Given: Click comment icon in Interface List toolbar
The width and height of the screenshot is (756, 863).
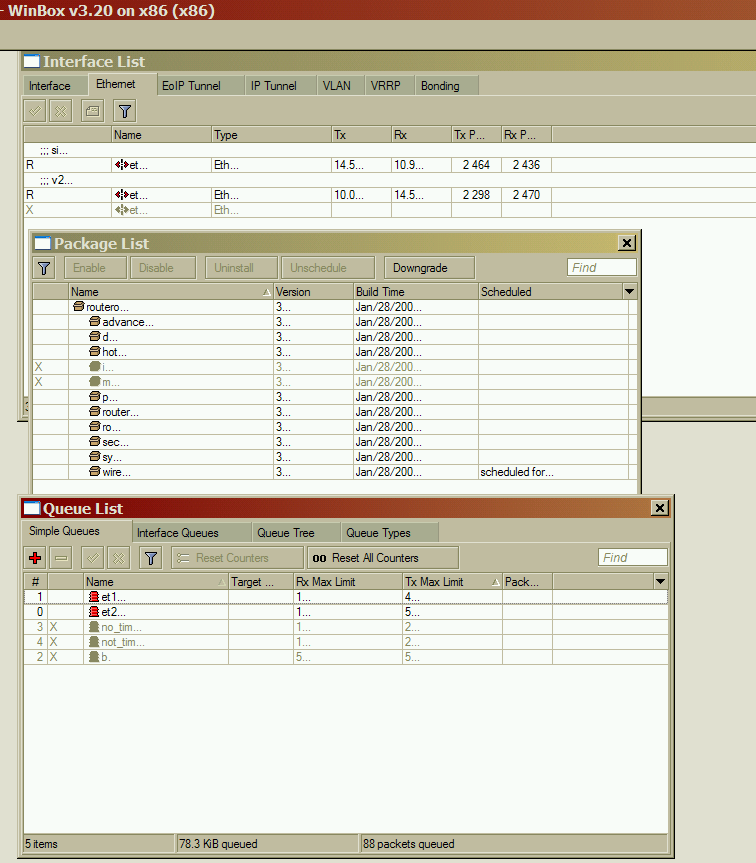Looking at the screenshot, I should tap(92, 111).
